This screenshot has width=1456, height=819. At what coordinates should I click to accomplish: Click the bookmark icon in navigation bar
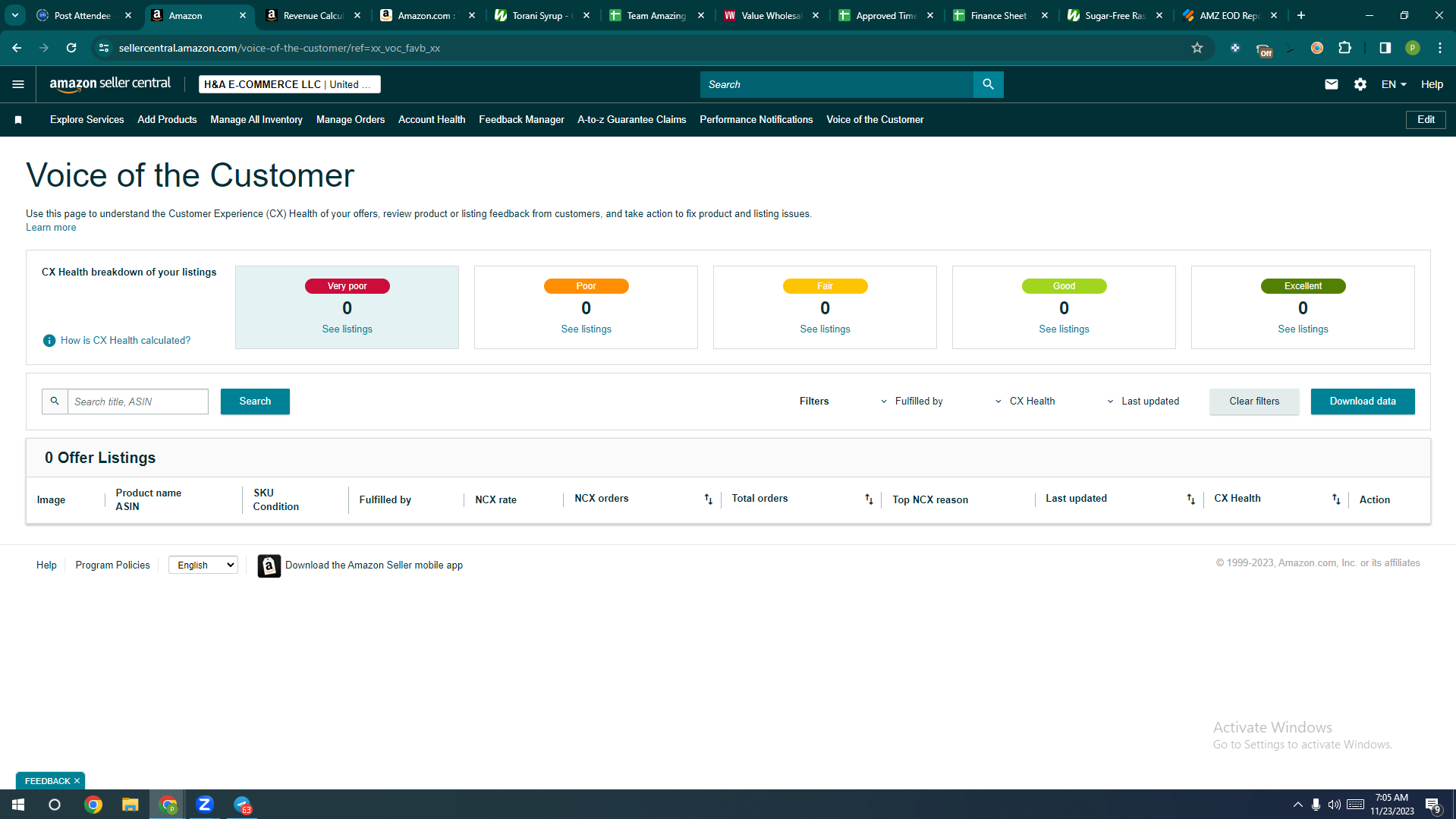(x=18, y=120)
